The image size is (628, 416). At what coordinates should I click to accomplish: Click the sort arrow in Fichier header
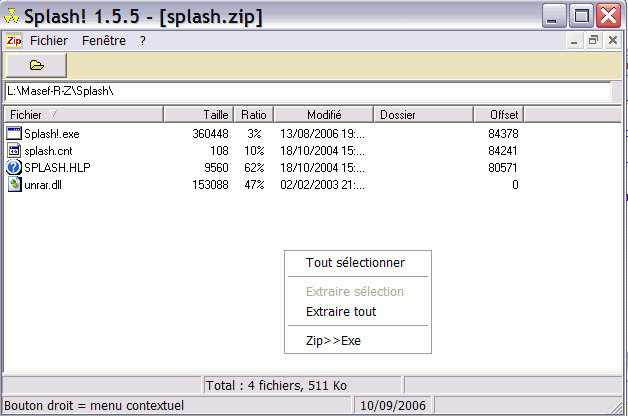pyautogui.click(x=53, y=114)
